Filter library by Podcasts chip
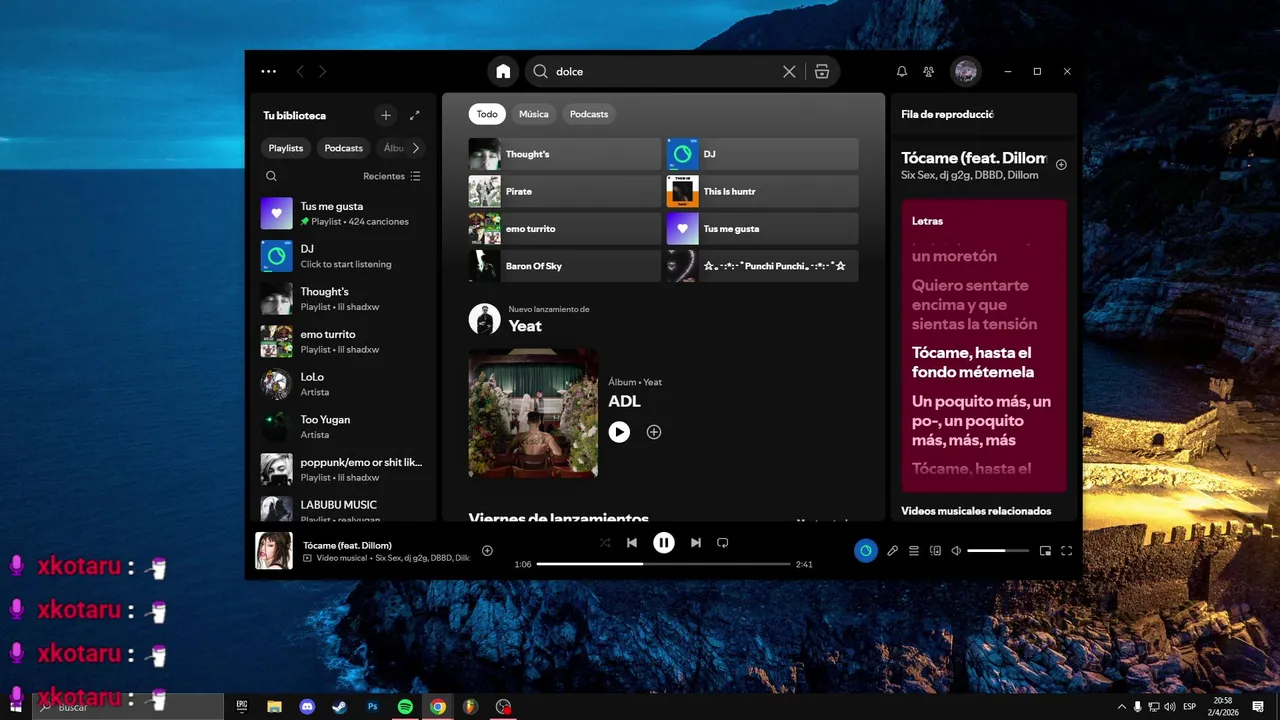 coord(343,148)
